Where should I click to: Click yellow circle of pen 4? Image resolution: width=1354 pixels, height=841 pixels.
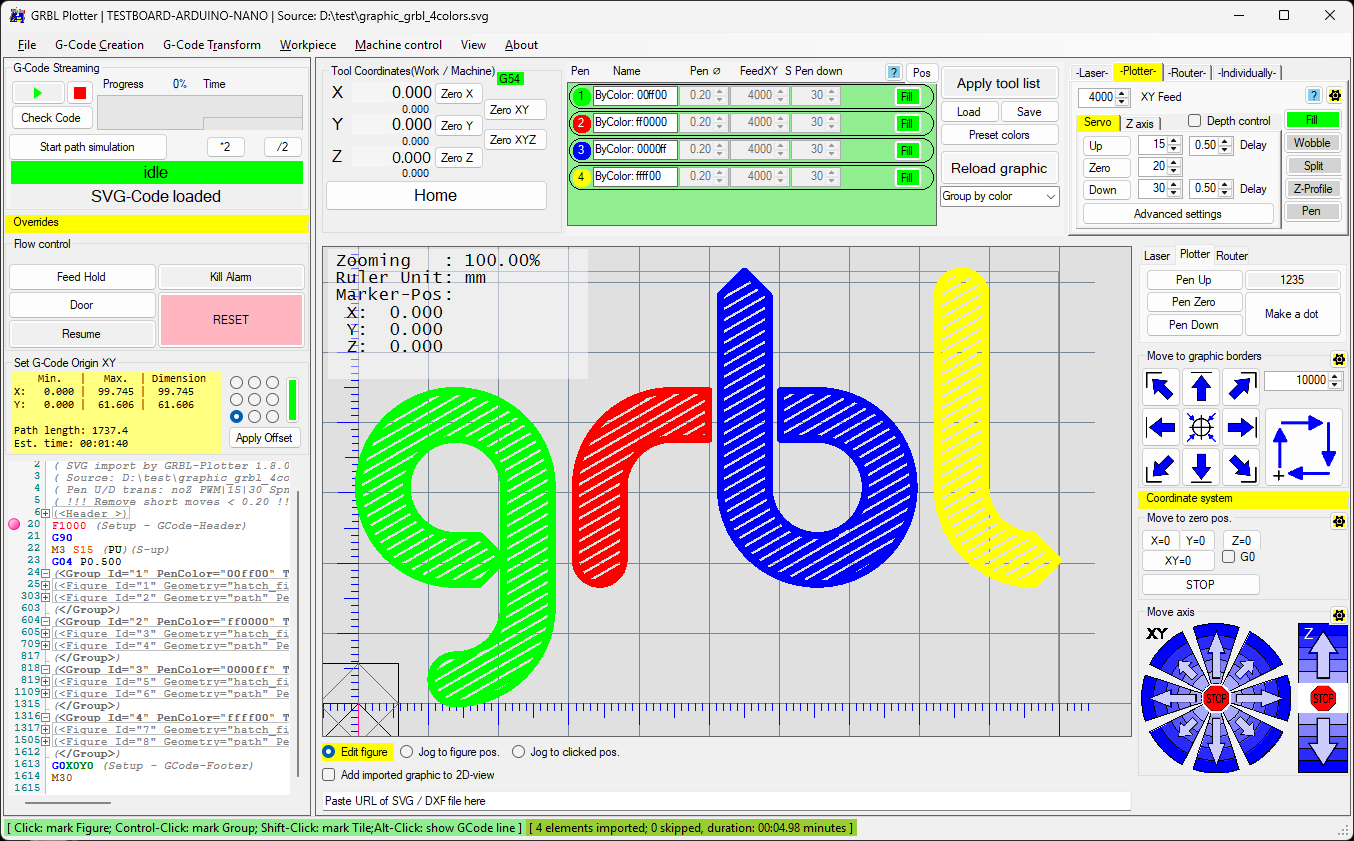click(581, 177)
